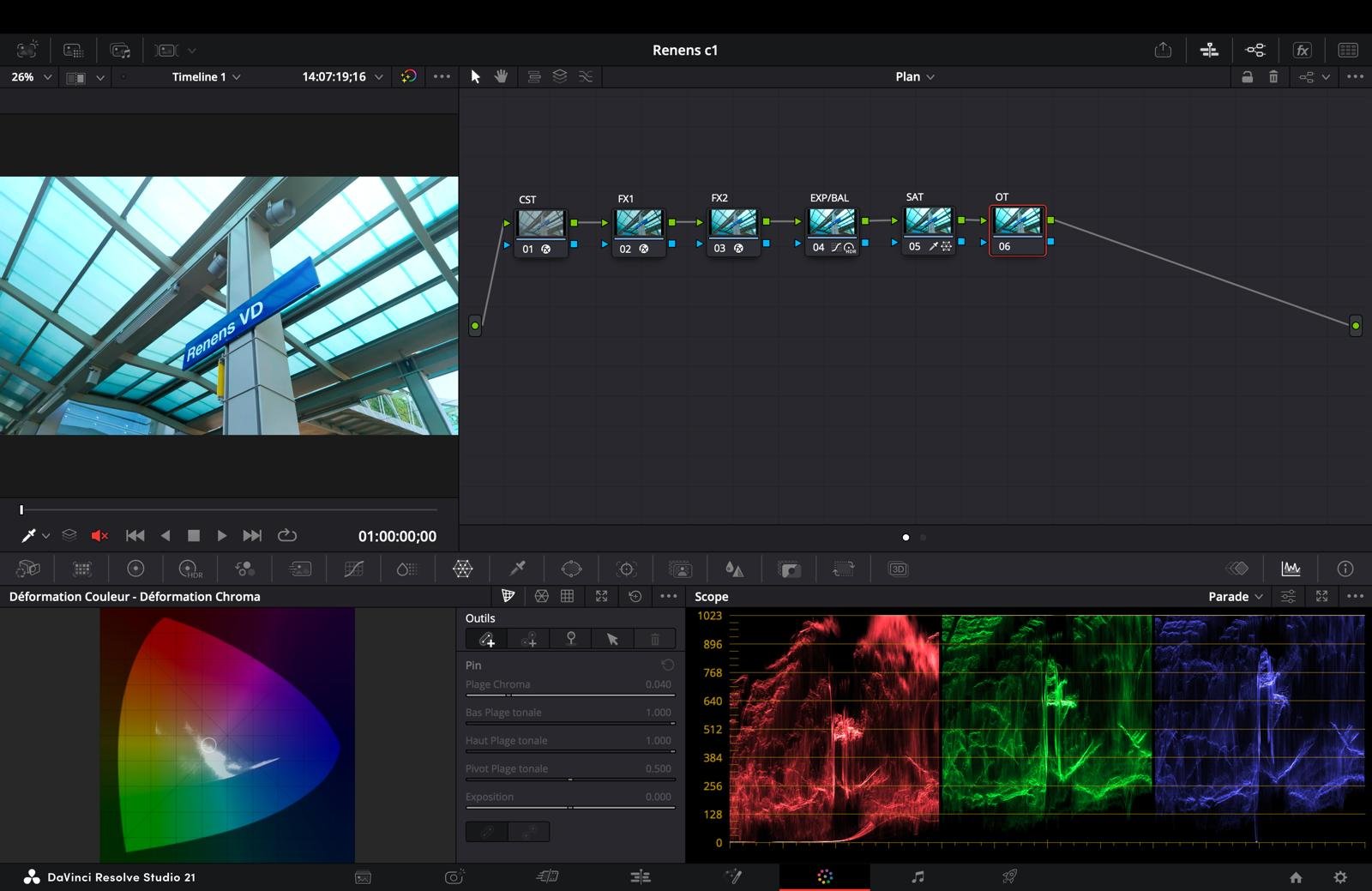Stop playback
1372x891 pixels.
[x=194, y=536]
